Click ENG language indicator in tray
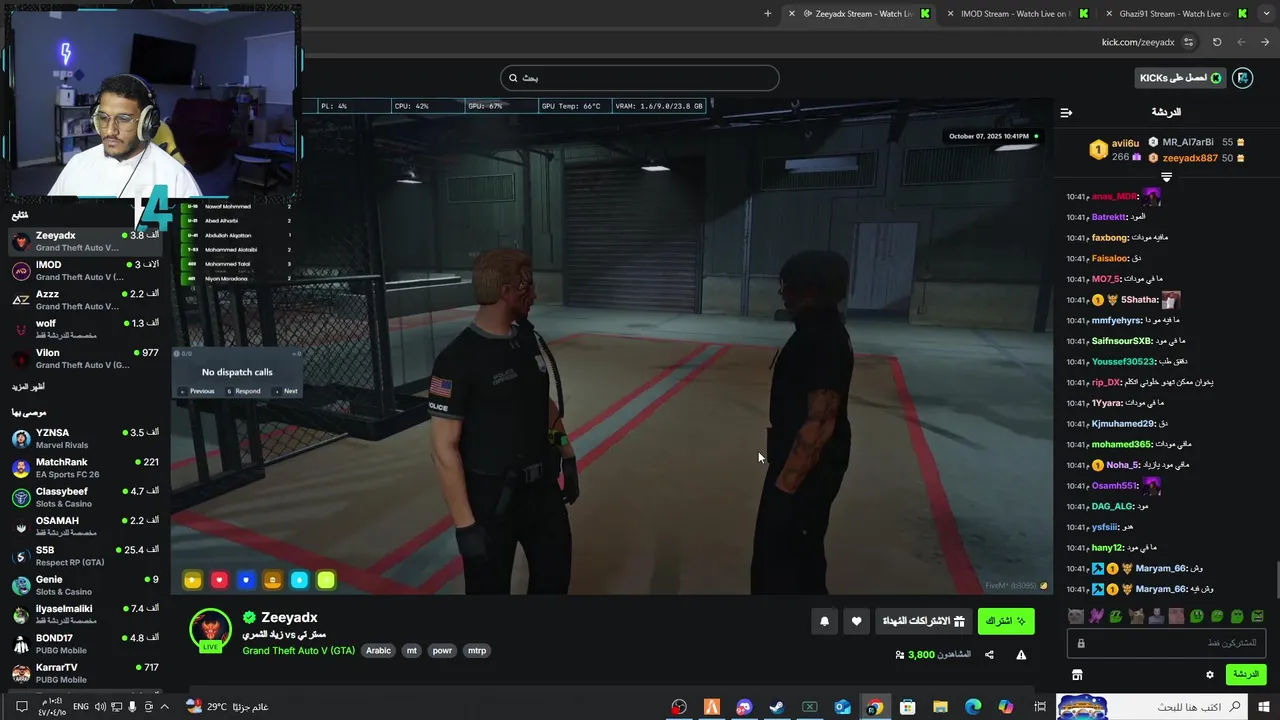Viewport: 1280px width, 720px height. [83, 707]
